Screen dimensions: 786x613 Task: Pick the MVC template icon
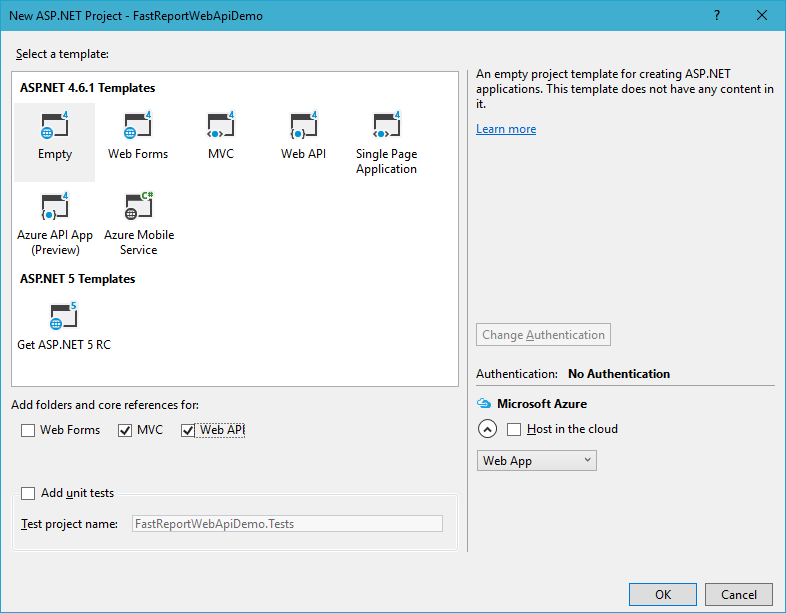click(221, 125)
